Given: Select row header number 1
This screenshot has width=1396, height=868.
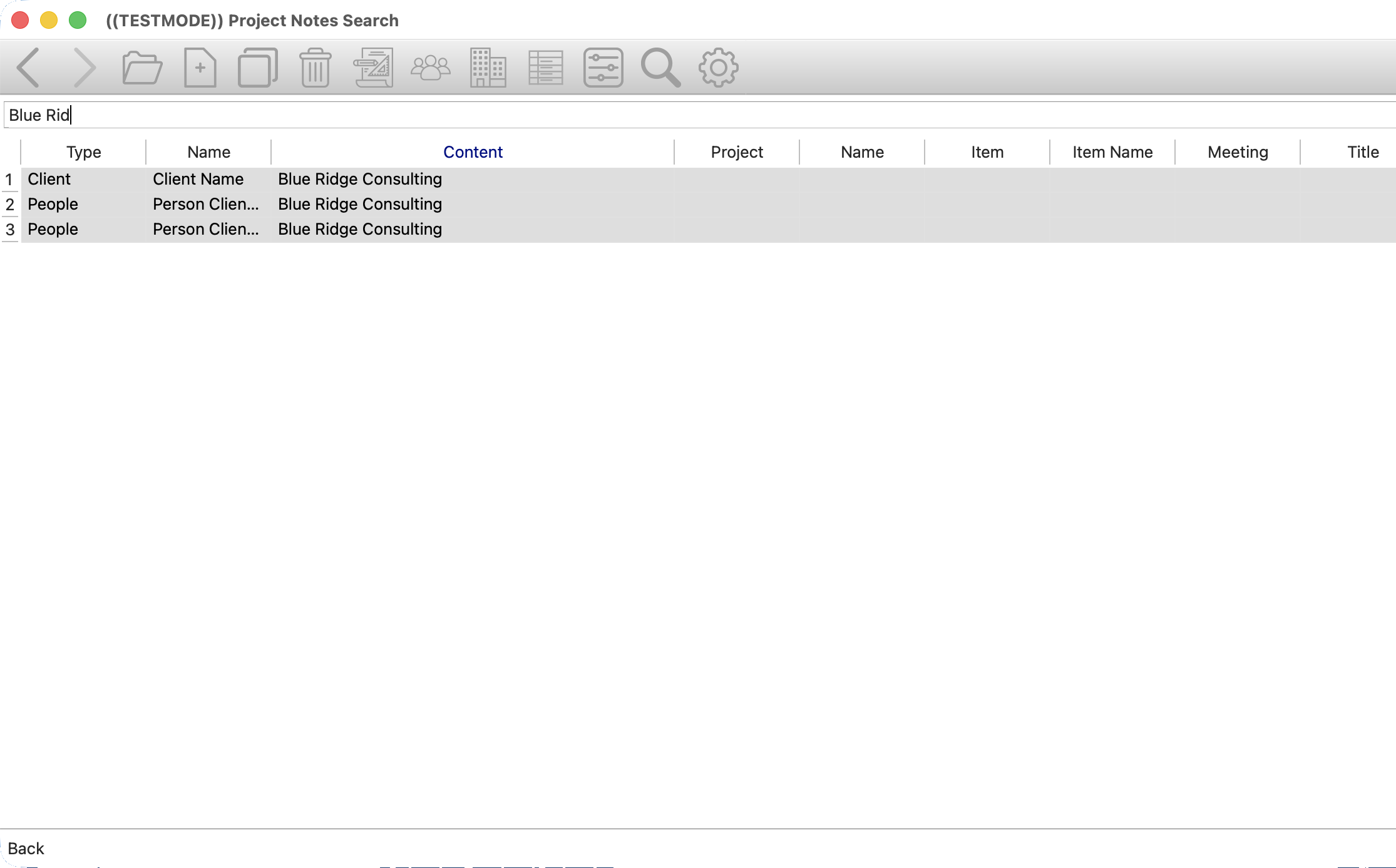Looking at the screenshot, I should pos(10,180).
